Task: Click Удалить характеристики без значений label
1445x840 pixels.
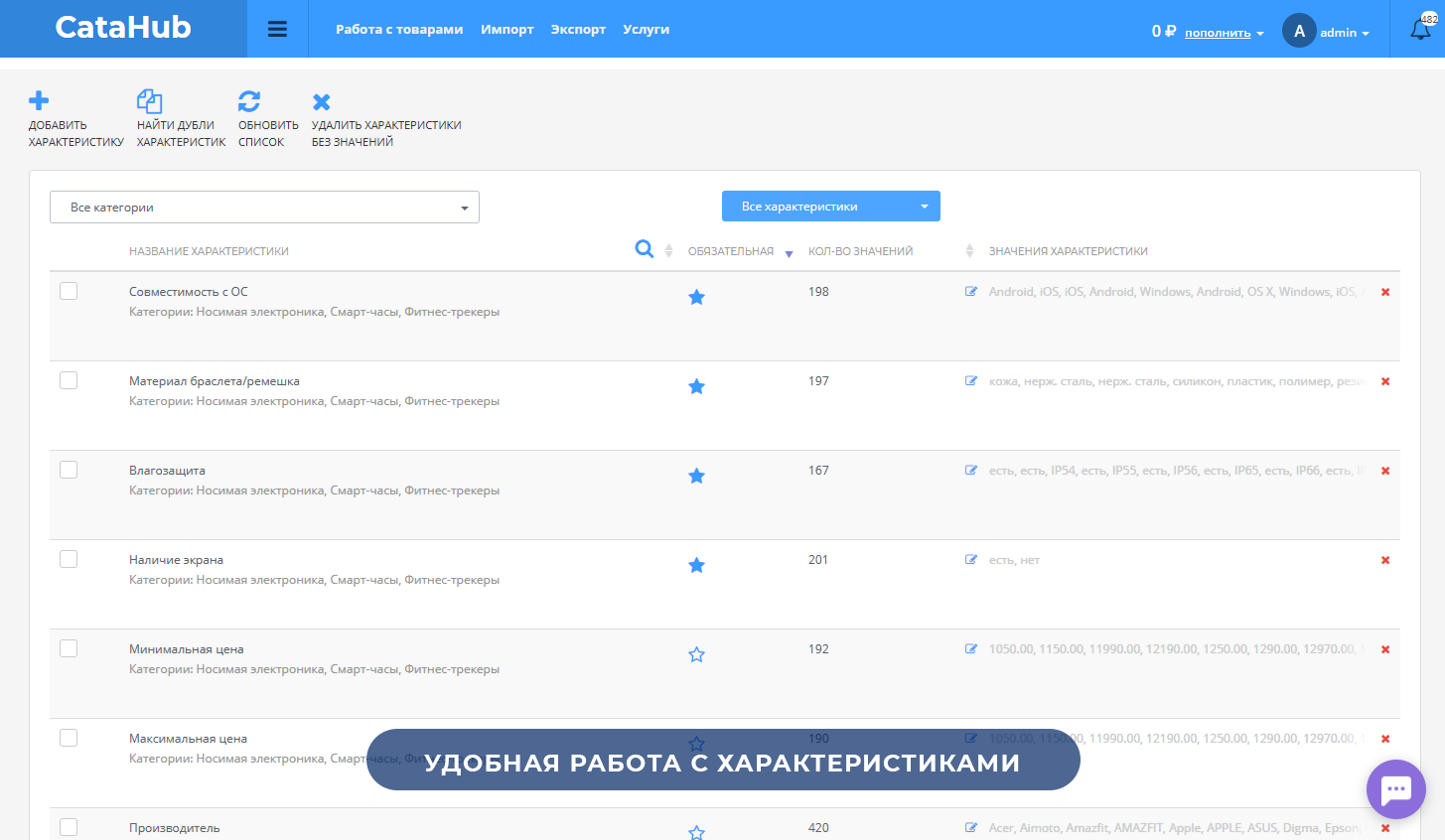Action: point(386,133)
